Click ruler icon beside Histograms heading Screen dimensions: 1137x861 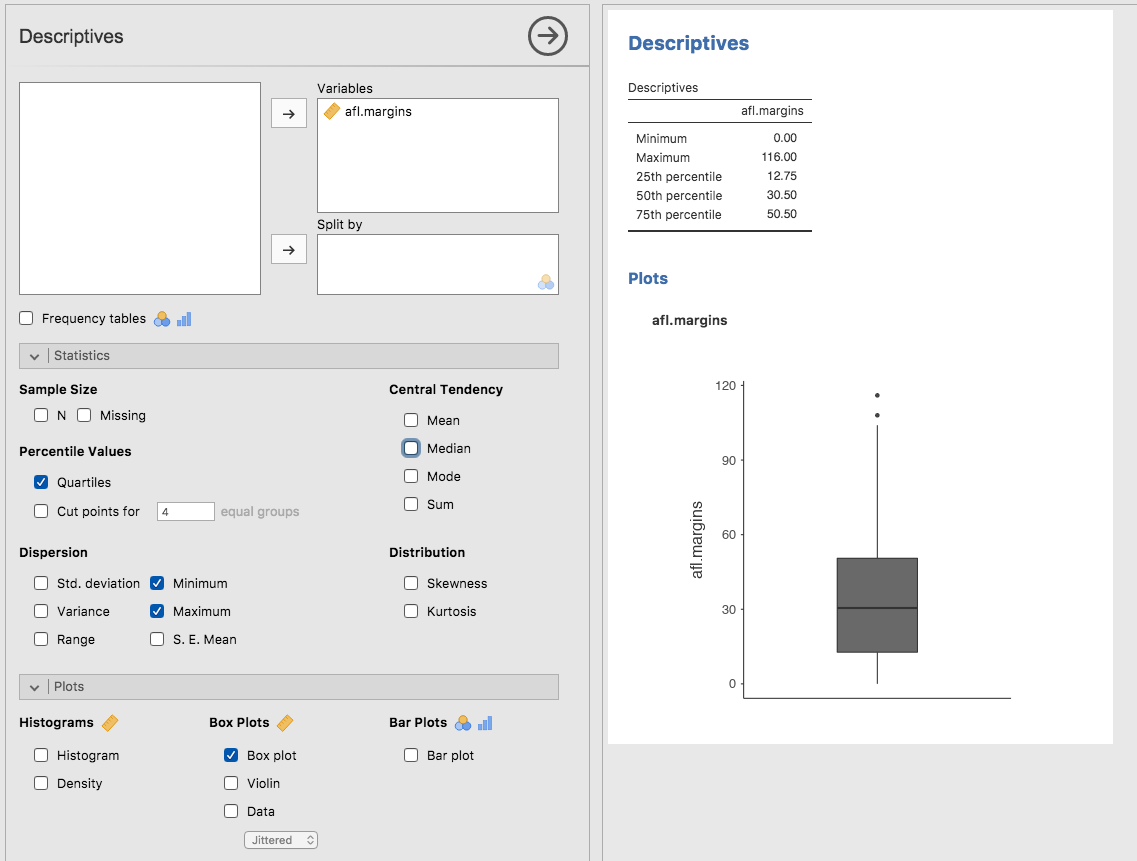tap(110, 722)
